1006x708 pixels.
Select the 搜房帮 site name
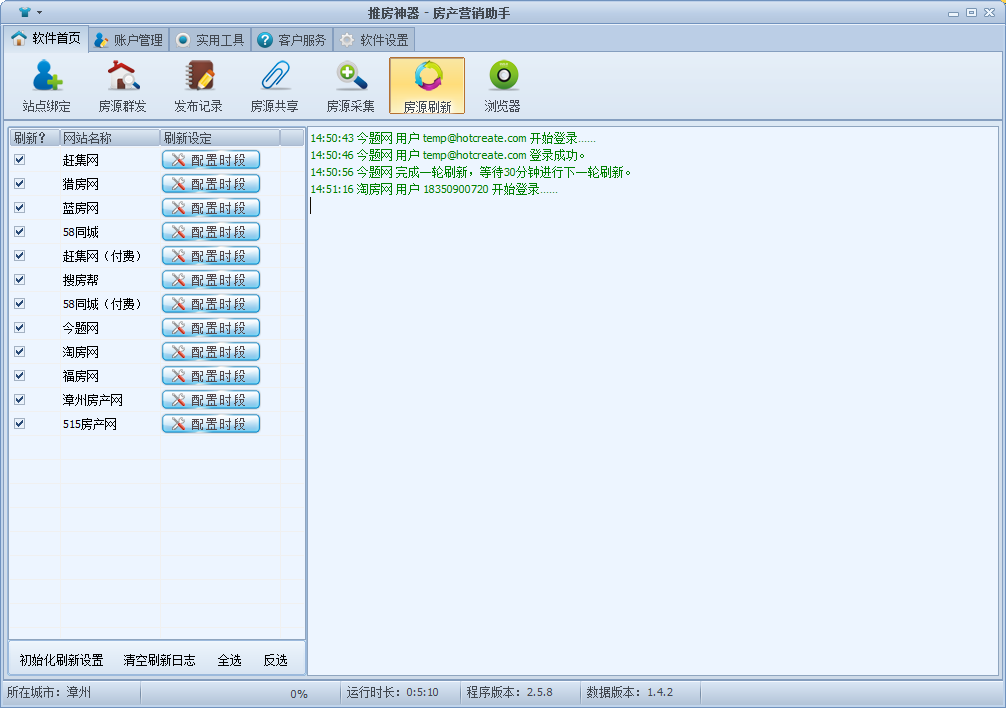pyautogui.click(x=81, y=280)
